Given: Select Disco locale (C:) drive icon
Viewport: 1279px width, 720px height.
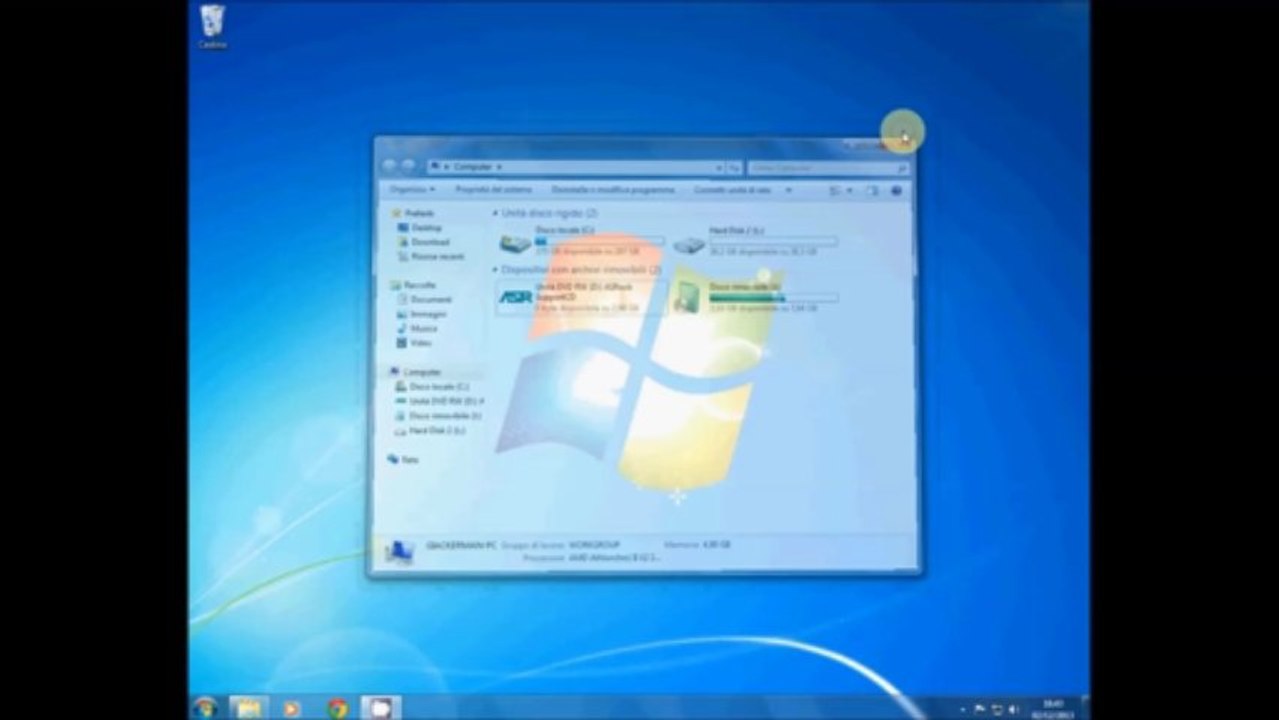Looking at the screenshot, I should point(515,243).
